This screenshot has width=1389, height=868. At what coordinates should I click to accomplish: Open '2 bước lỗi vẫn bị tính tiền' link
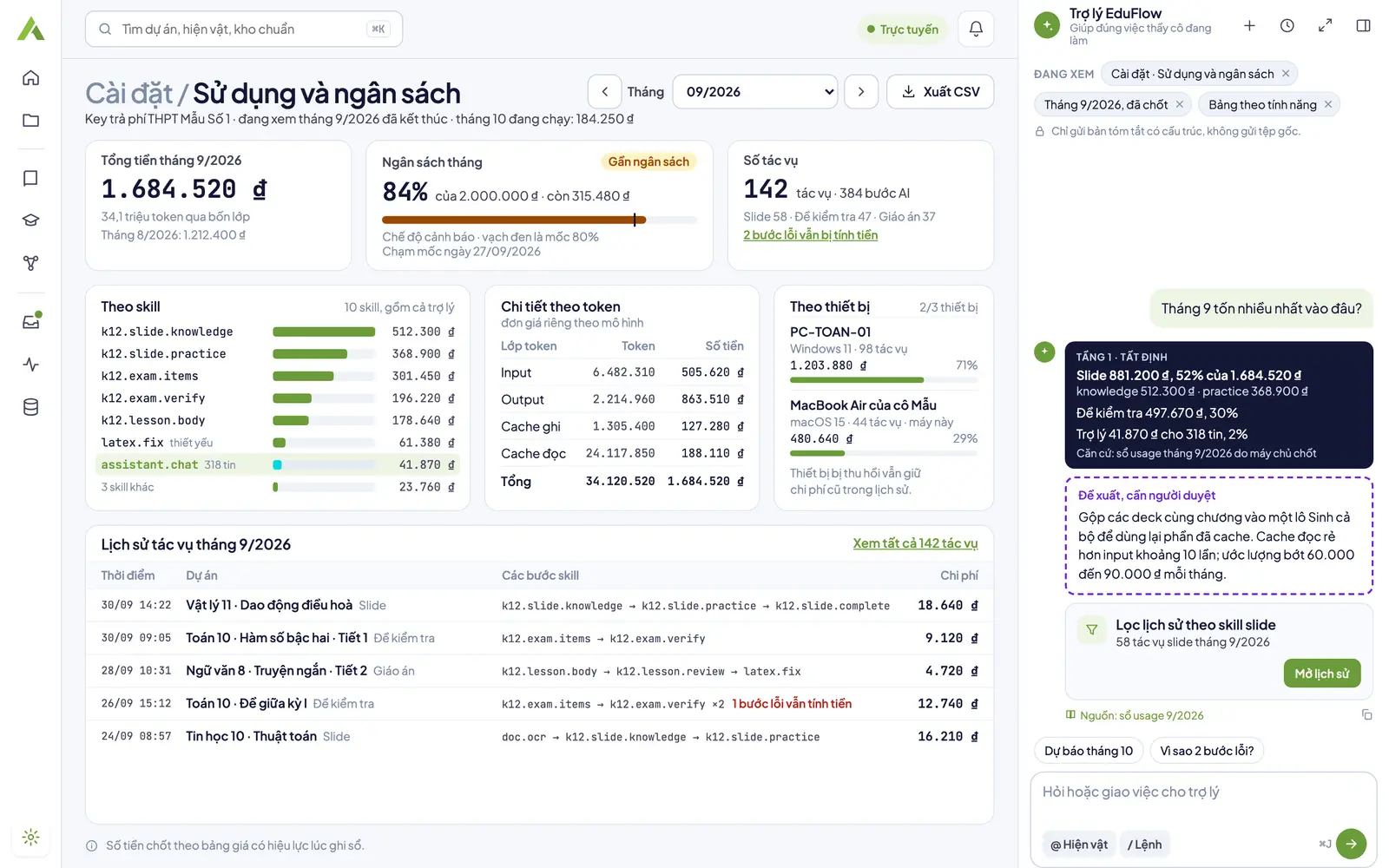pos(810,235)
